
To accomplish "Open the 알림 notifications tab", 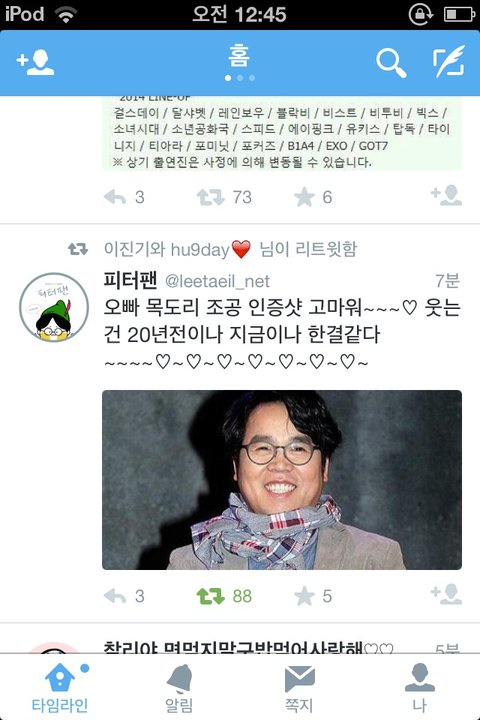I will [180, 687].
